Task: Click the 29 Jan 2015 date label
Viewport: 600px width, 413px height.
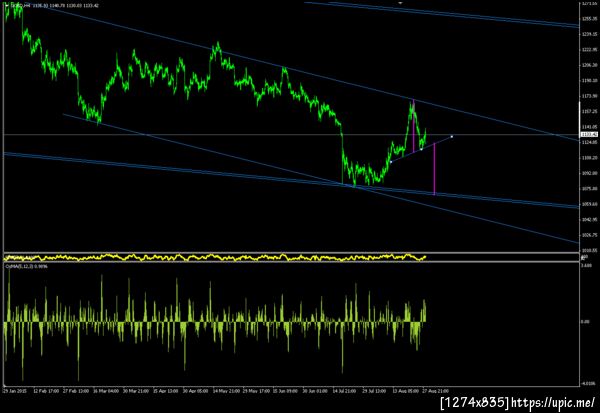Action: click(15, 391)
